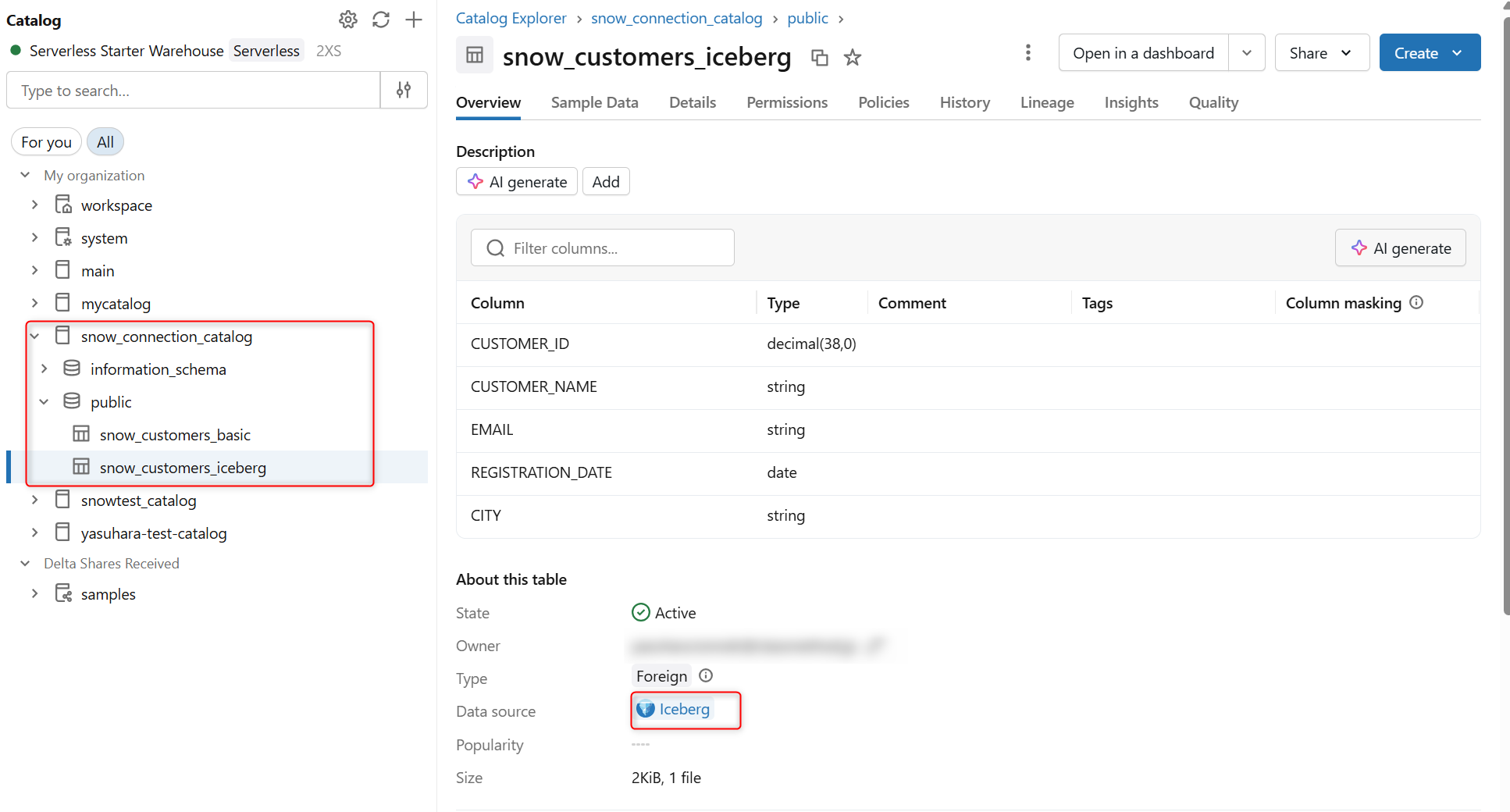Select the All filter pill
The height and width of the screenshot is (812, 1510).
[x=105, y=142]
